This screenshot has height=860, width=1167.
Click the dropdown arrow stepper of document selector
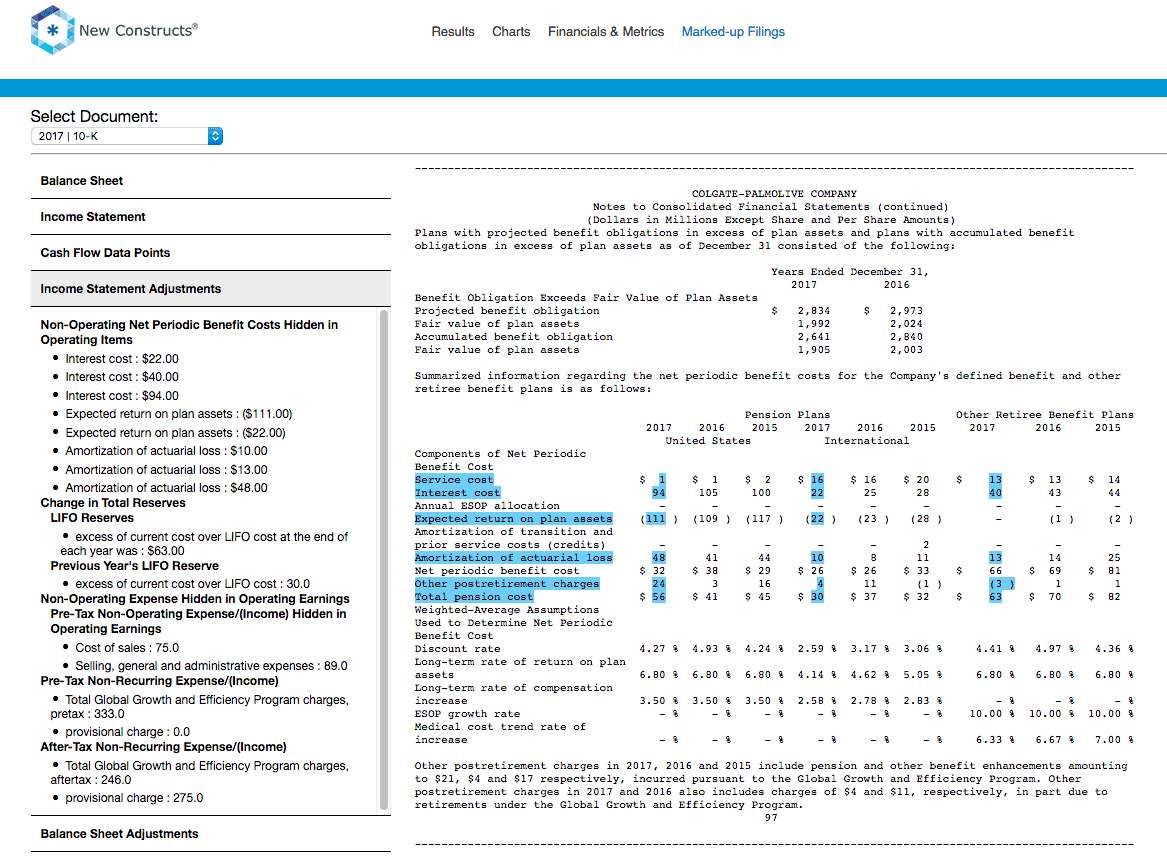(x=215, y=136)
